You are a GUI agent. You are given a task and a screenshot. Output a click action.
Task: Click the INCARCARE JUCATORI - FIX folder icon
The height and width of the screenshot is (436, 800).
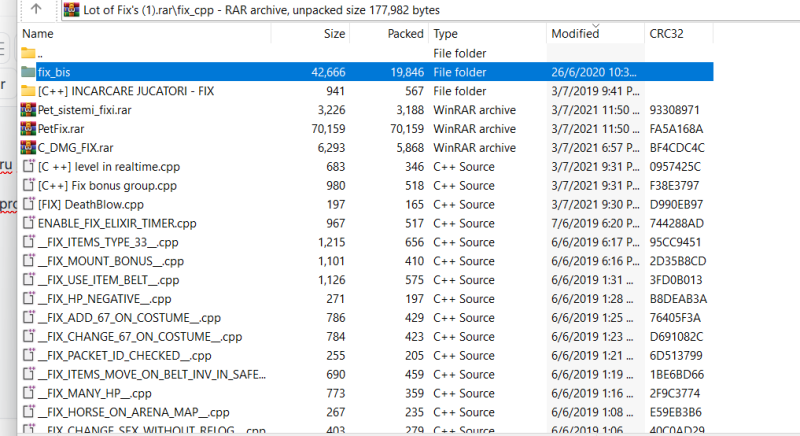tap(28, 91)
